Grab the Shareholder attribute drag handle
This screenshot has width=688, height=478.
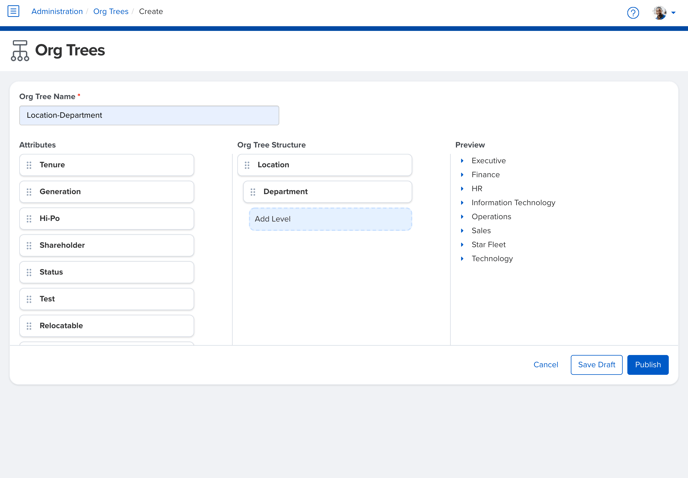[29, 245]
